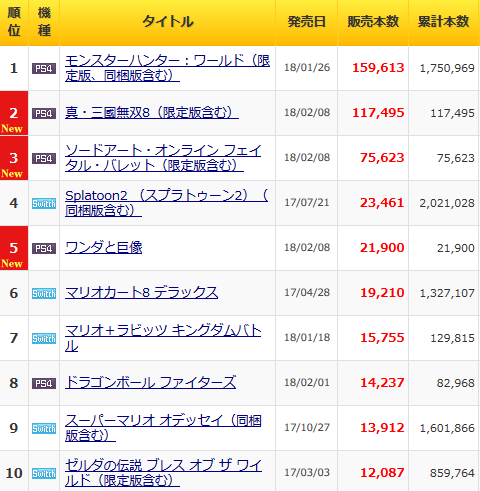Select release date 17/04/28
The image size is (480, 491).
[x=307, y=293]
